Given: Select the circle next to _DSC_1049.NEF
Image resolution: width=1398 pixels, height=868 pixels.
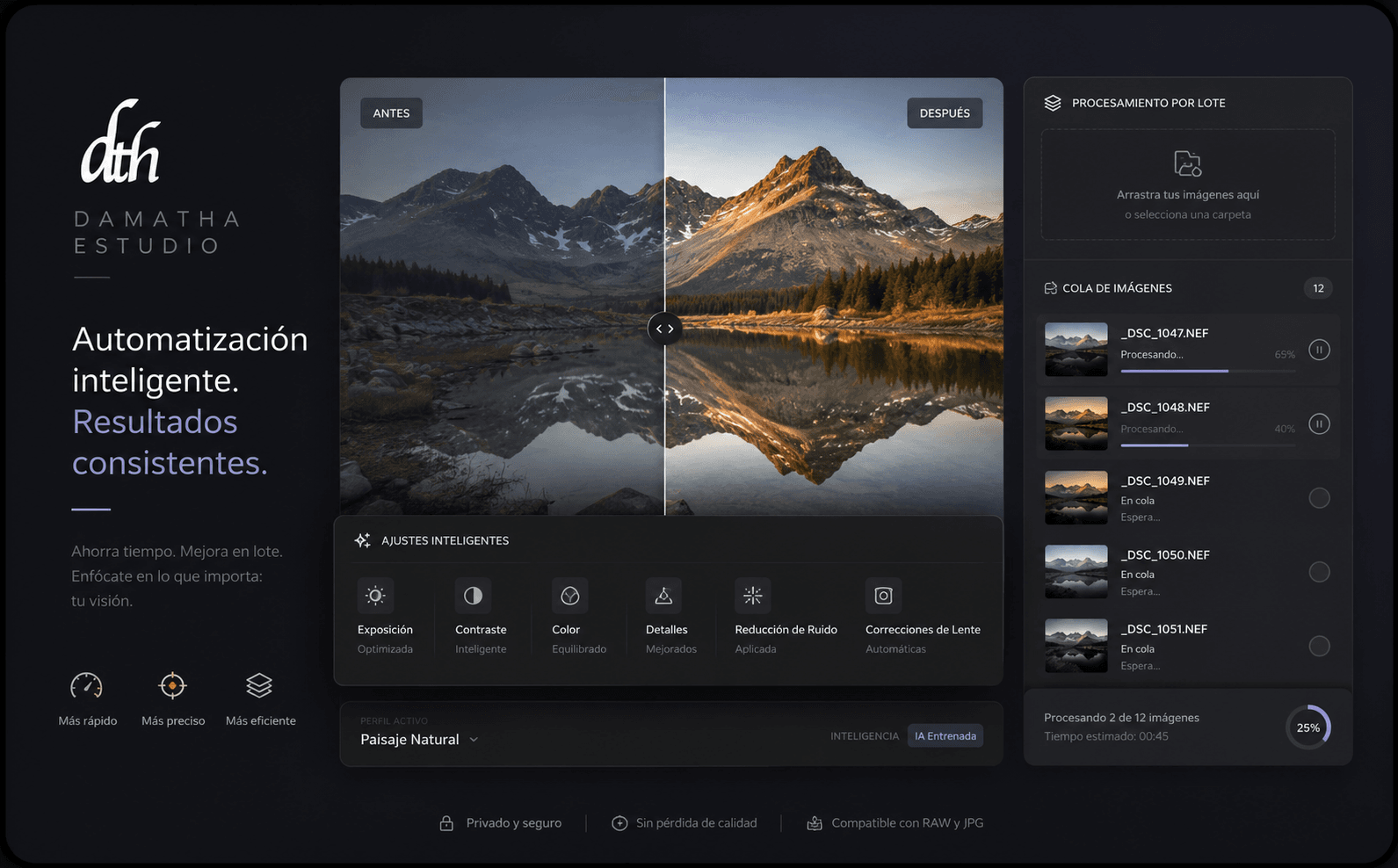Looking at the screenshot, I should point(1319,498).
